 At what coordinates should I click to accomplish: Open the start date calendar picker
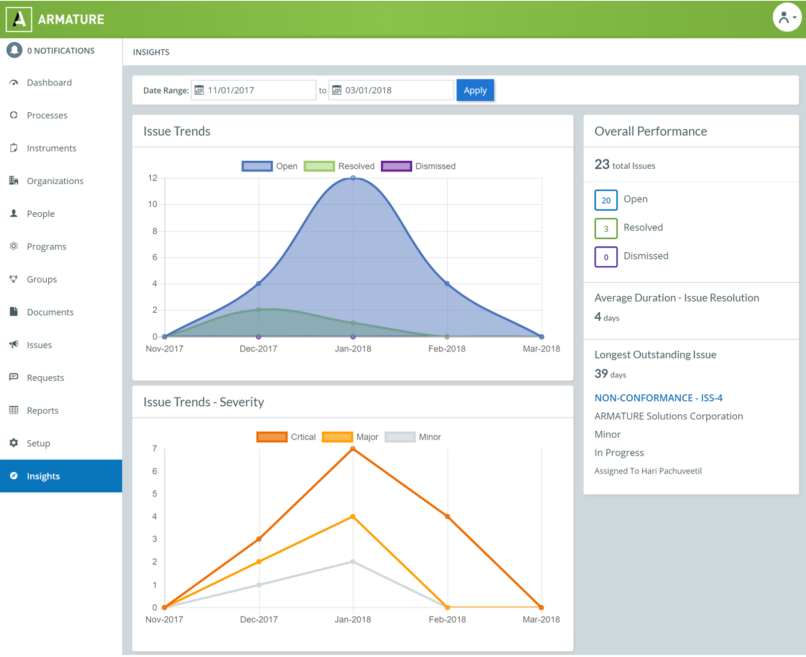[x=199, y=90]
